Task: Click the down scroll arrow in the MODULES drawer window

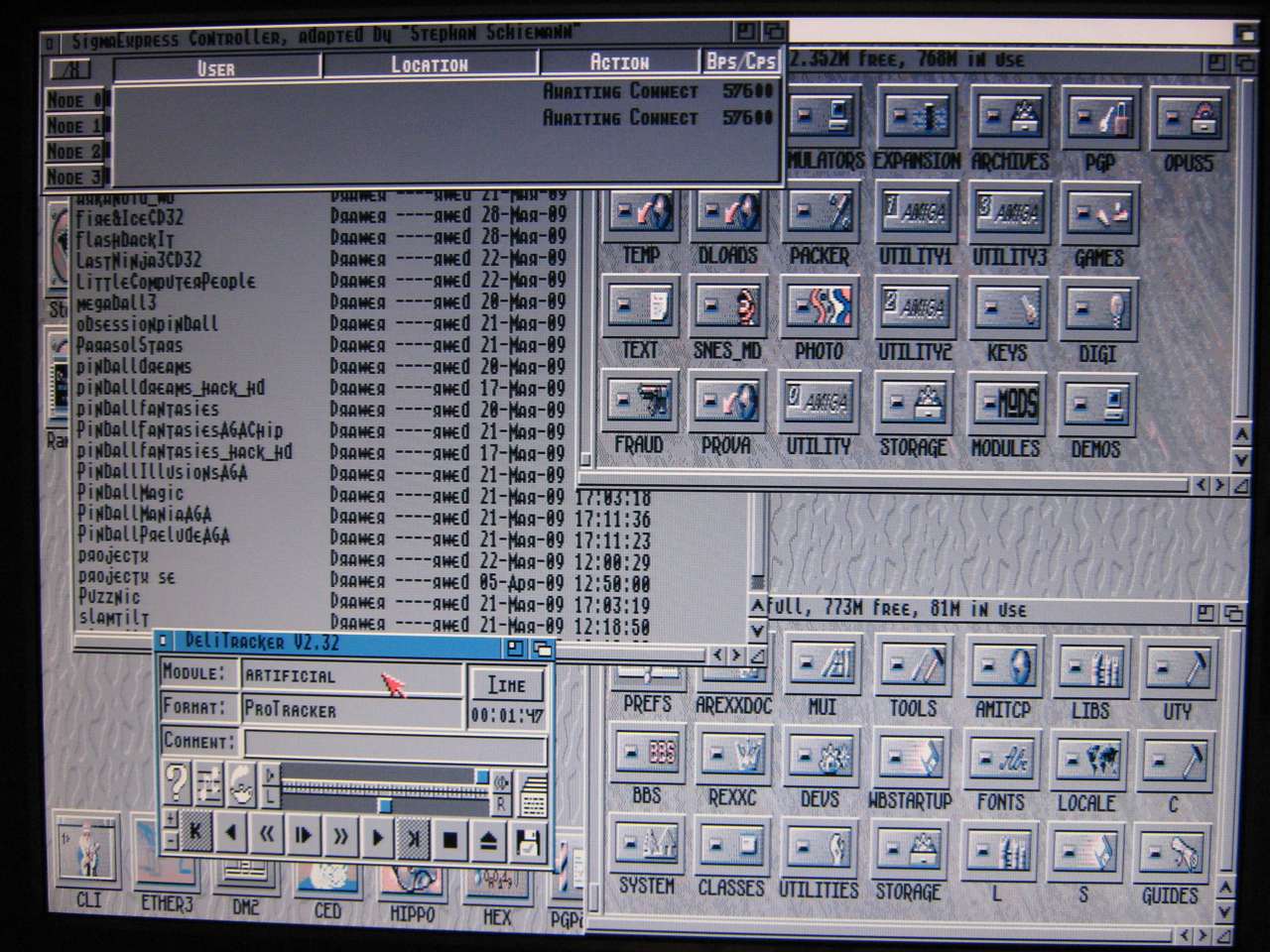Action: pos(1241,461)
